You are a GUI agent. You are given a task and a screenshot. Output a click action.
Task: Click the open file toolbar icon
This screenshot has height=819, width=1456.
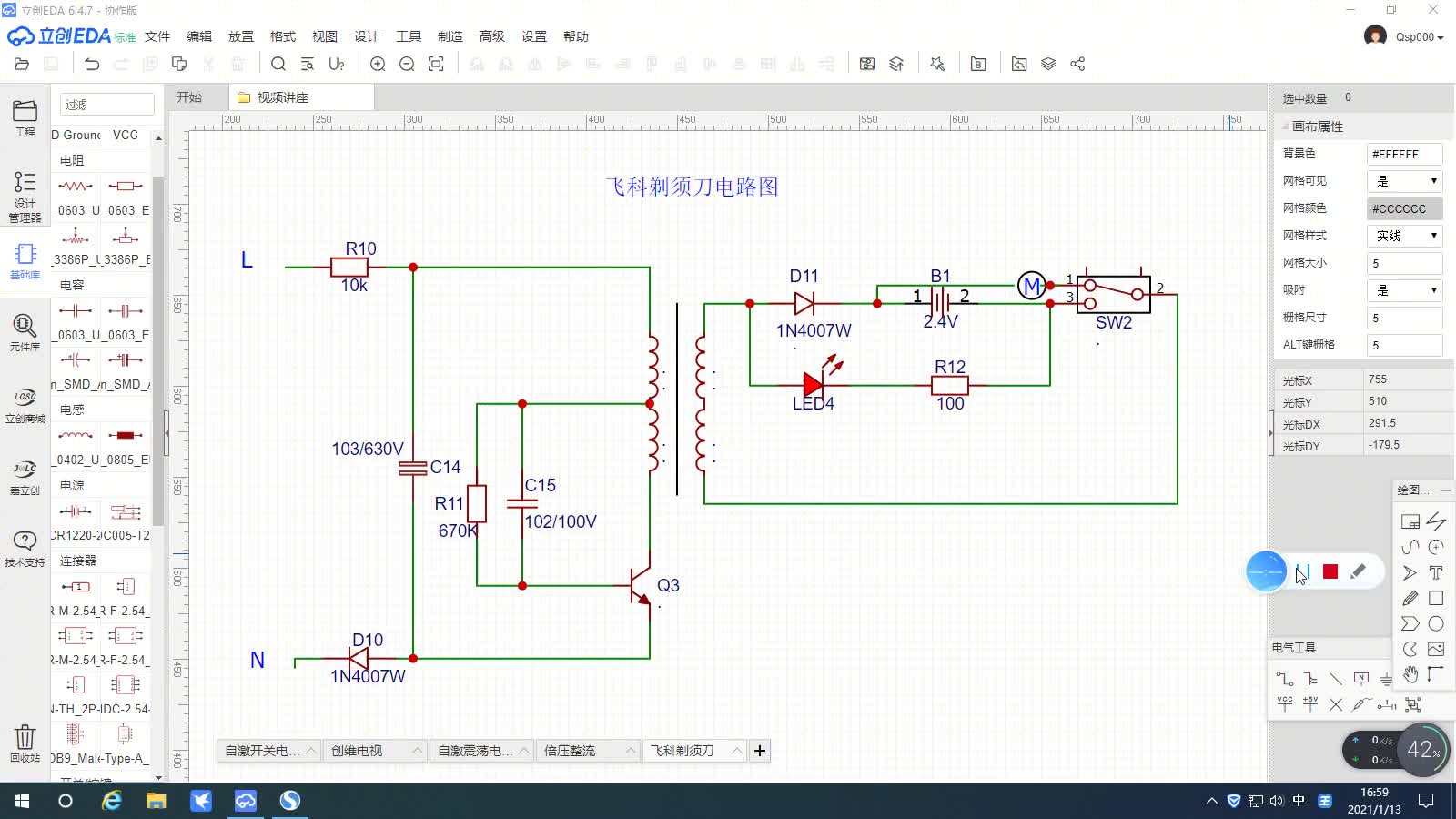[x=22, y=64]
